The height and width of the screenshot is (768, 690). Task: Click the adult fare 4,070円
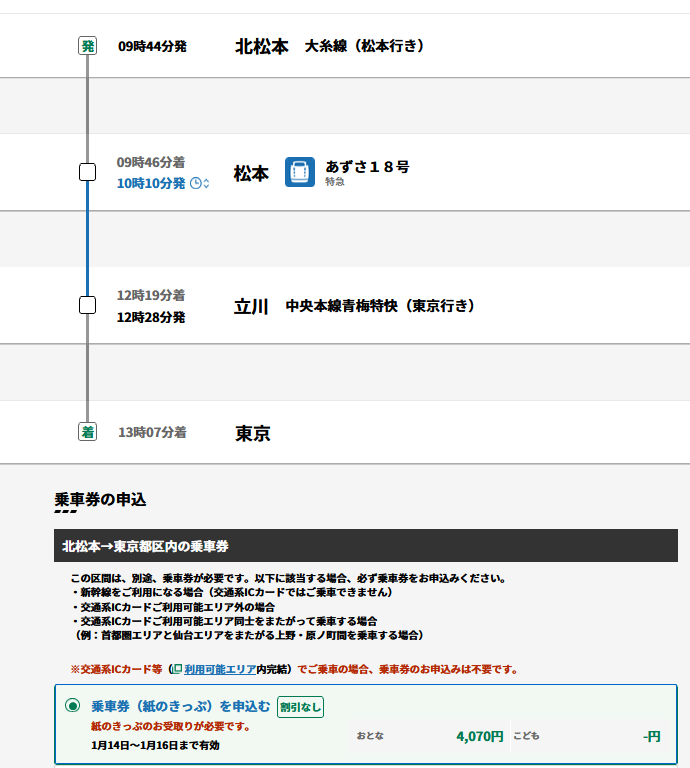tap(480, 736)
